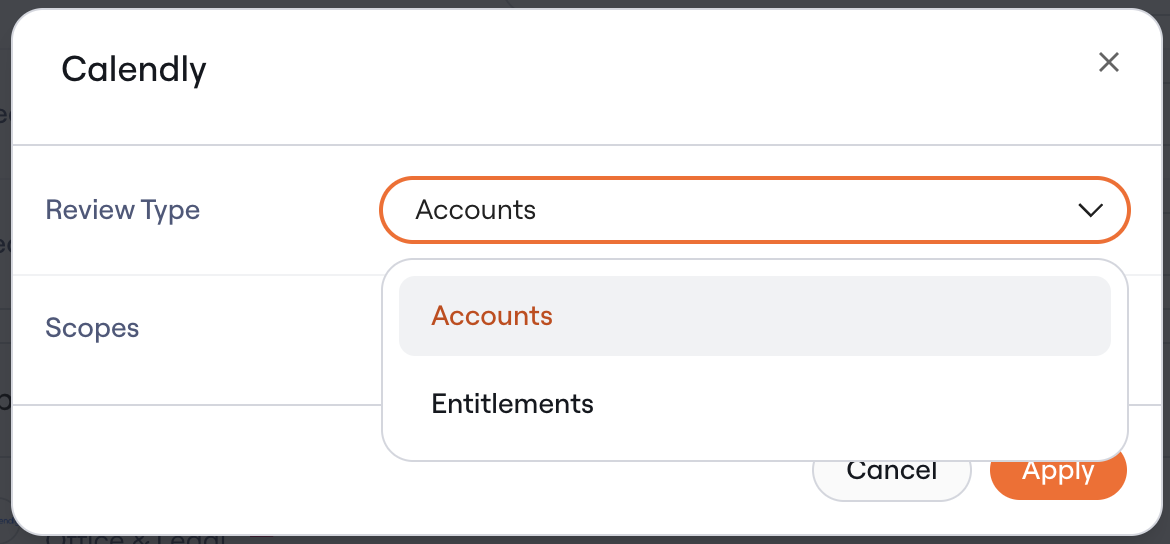Close the Calendly dialog with the X icon

tap(1109, 63)
